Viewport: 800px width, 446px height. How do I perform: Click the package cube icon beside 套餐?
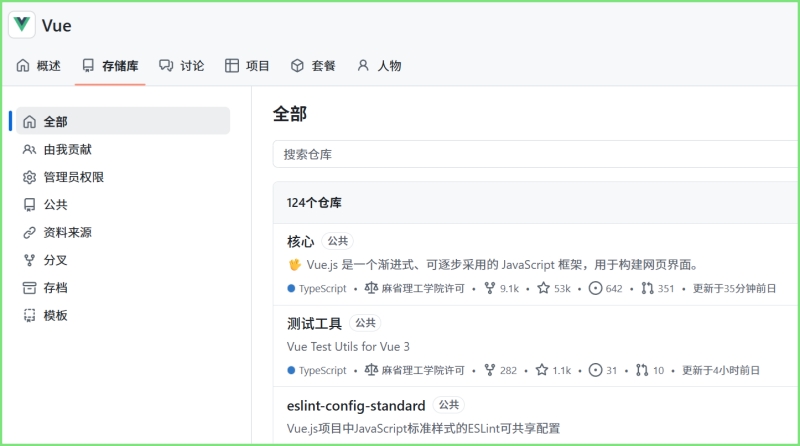point(297,65)
